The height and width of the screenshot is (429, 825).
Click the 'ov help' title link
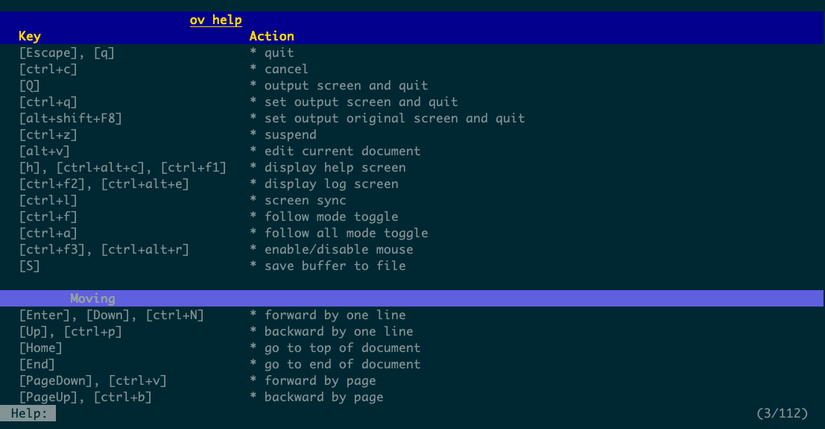tap(215, 20)
